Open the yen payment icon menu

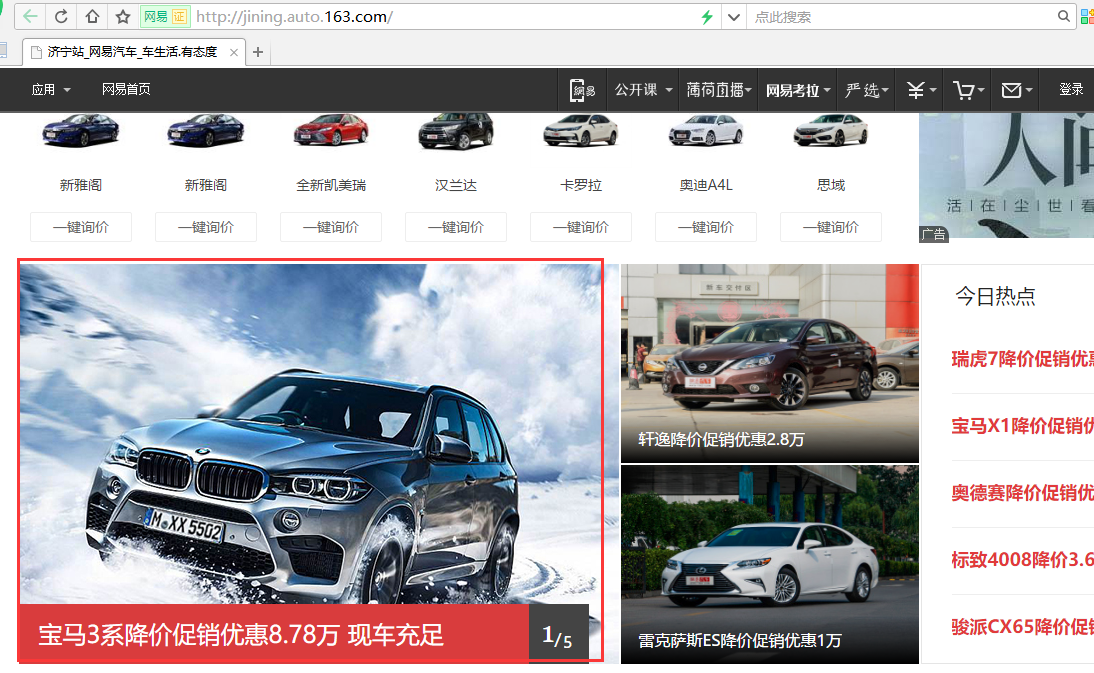point(921,90)
